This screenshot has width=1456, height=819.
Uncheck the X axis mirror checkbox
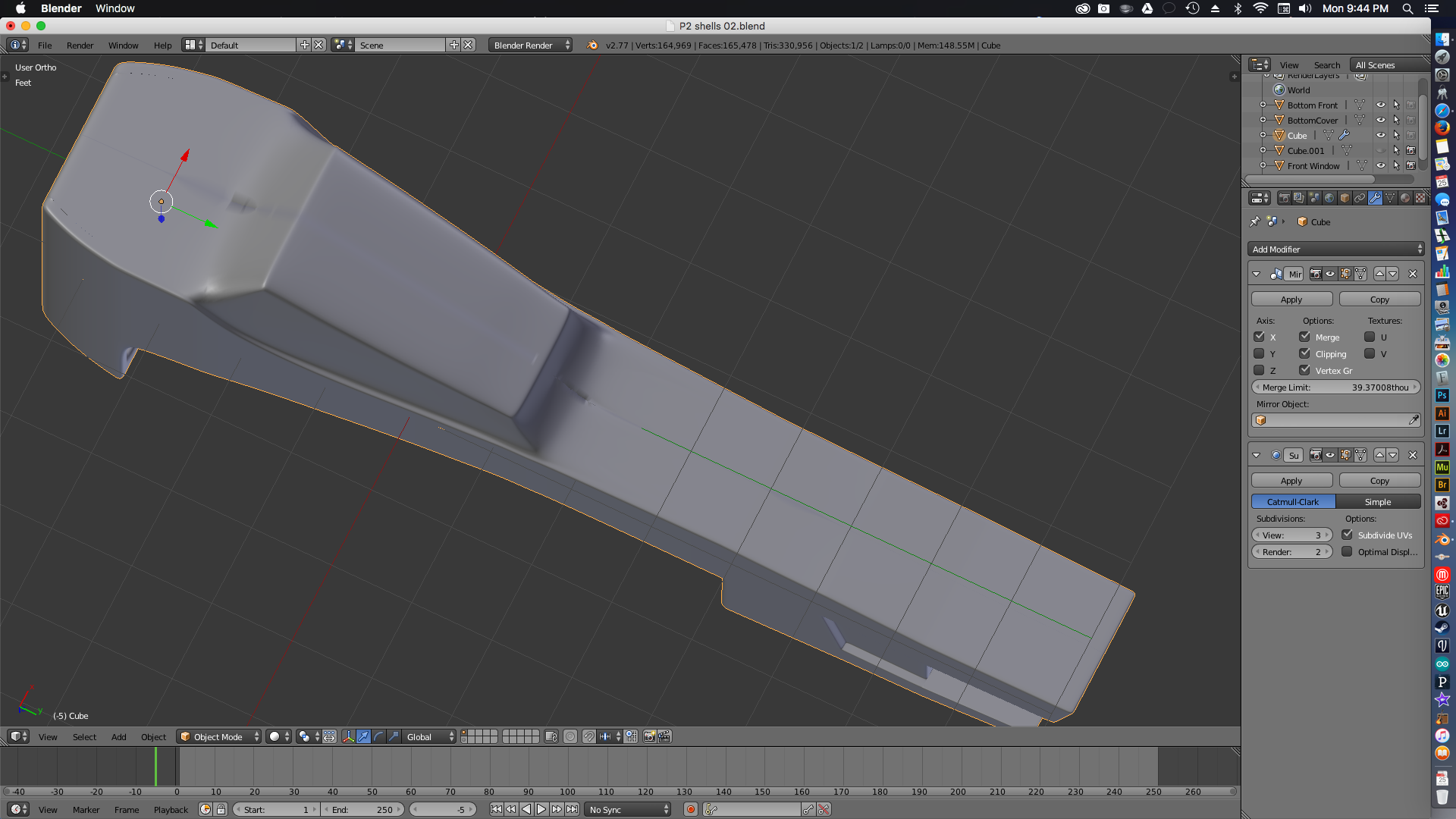tap(1259, 337)
